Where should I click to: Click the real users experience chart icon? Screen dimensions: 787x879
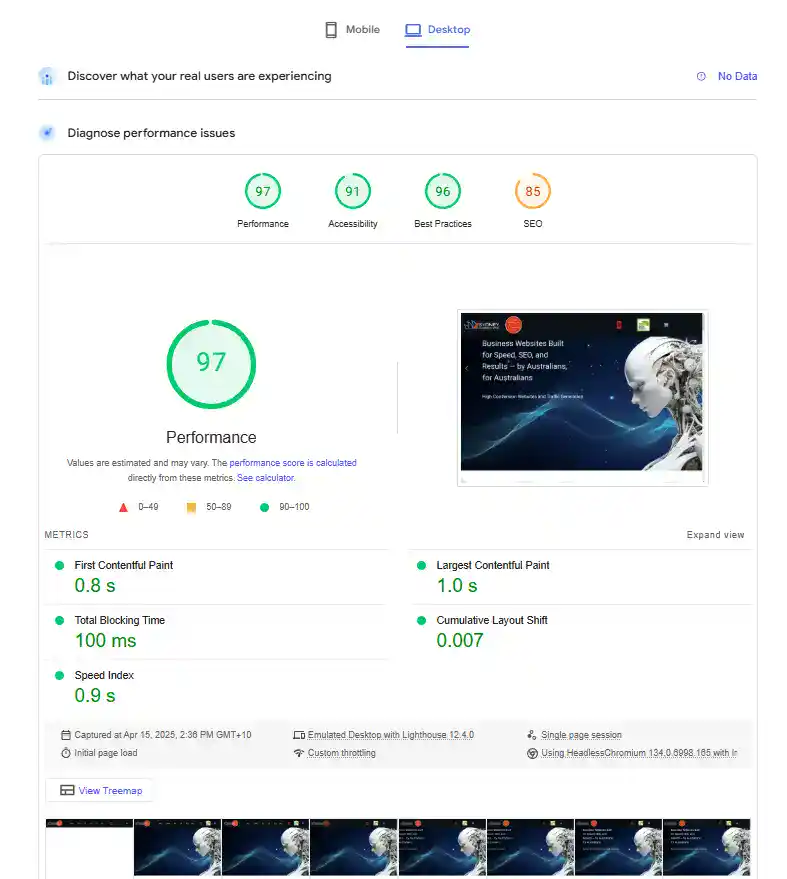pos(47,76)
